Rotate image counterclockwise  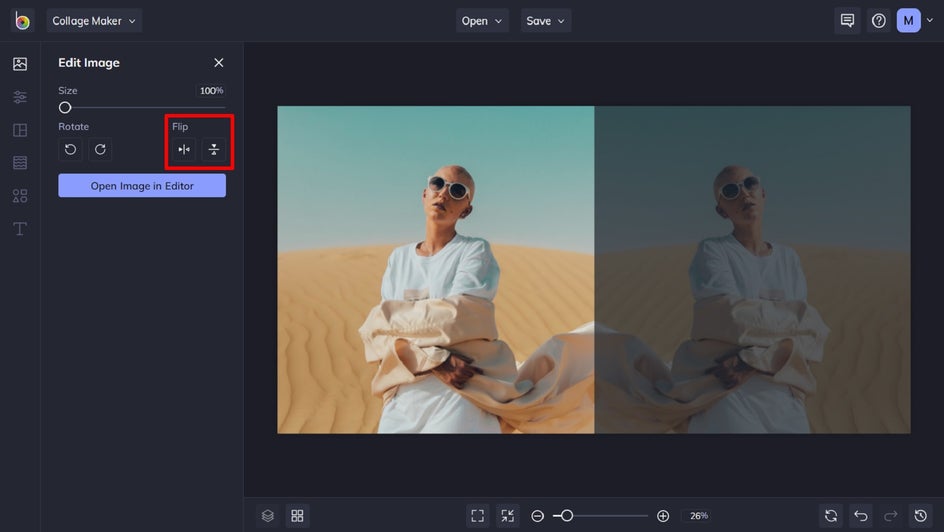(70, 149)
